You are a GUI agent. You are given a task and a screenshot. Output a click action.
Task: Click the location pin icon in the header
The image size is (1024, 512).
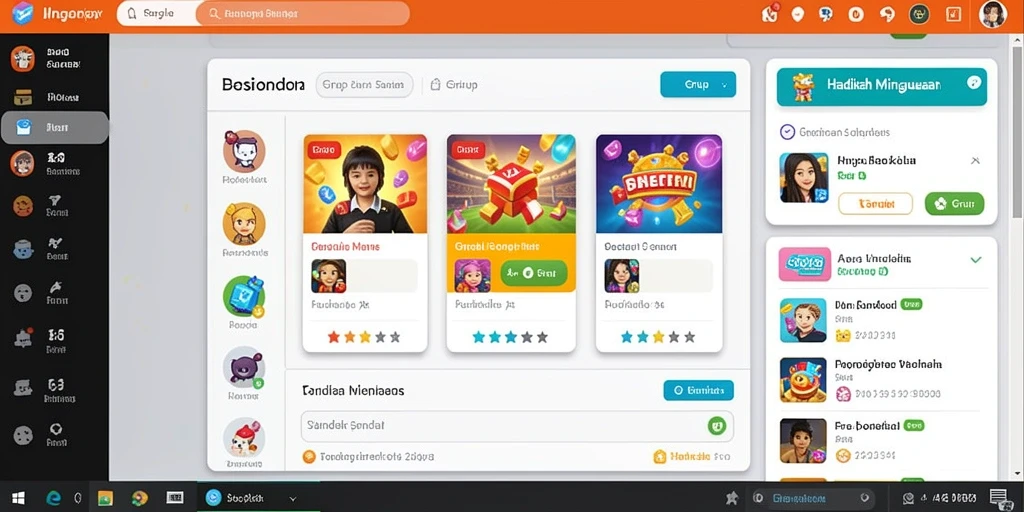point(797,14)
